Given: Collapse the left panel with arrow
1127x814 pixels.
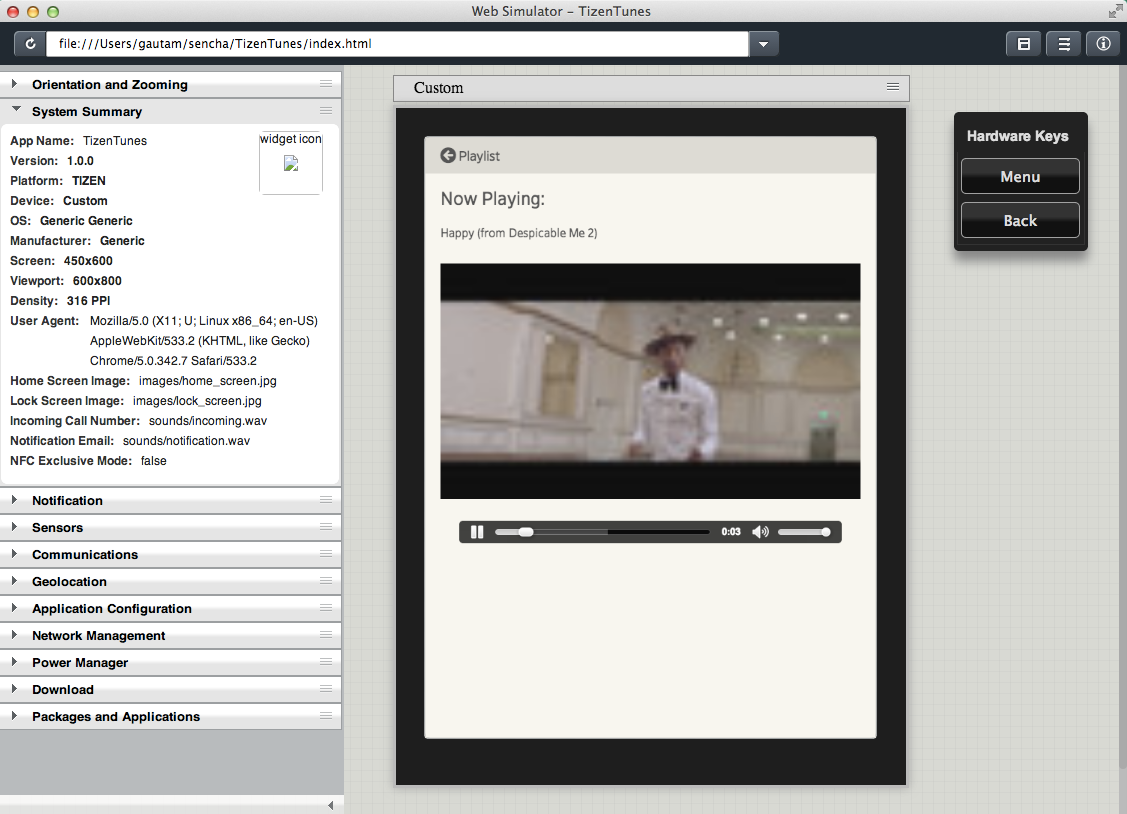Looking at the screenshot, I should [331, 805].
